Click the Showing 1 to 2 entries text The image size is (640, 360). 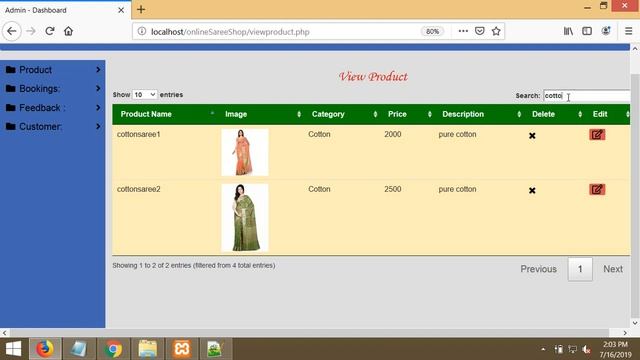[194, 265]
